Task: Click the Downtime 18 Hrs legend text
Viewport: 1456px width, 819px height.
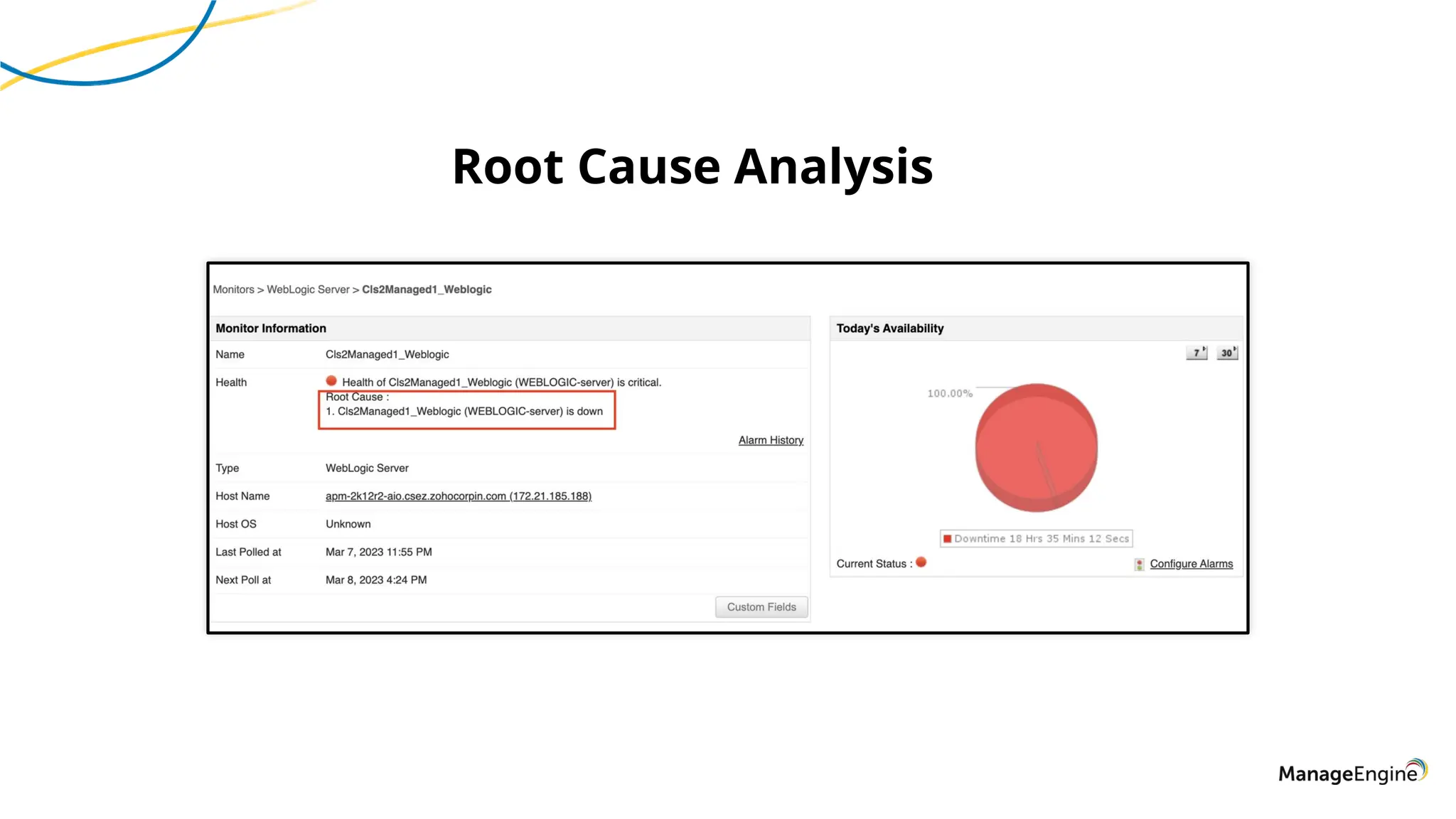Action: pos(1042,539)
